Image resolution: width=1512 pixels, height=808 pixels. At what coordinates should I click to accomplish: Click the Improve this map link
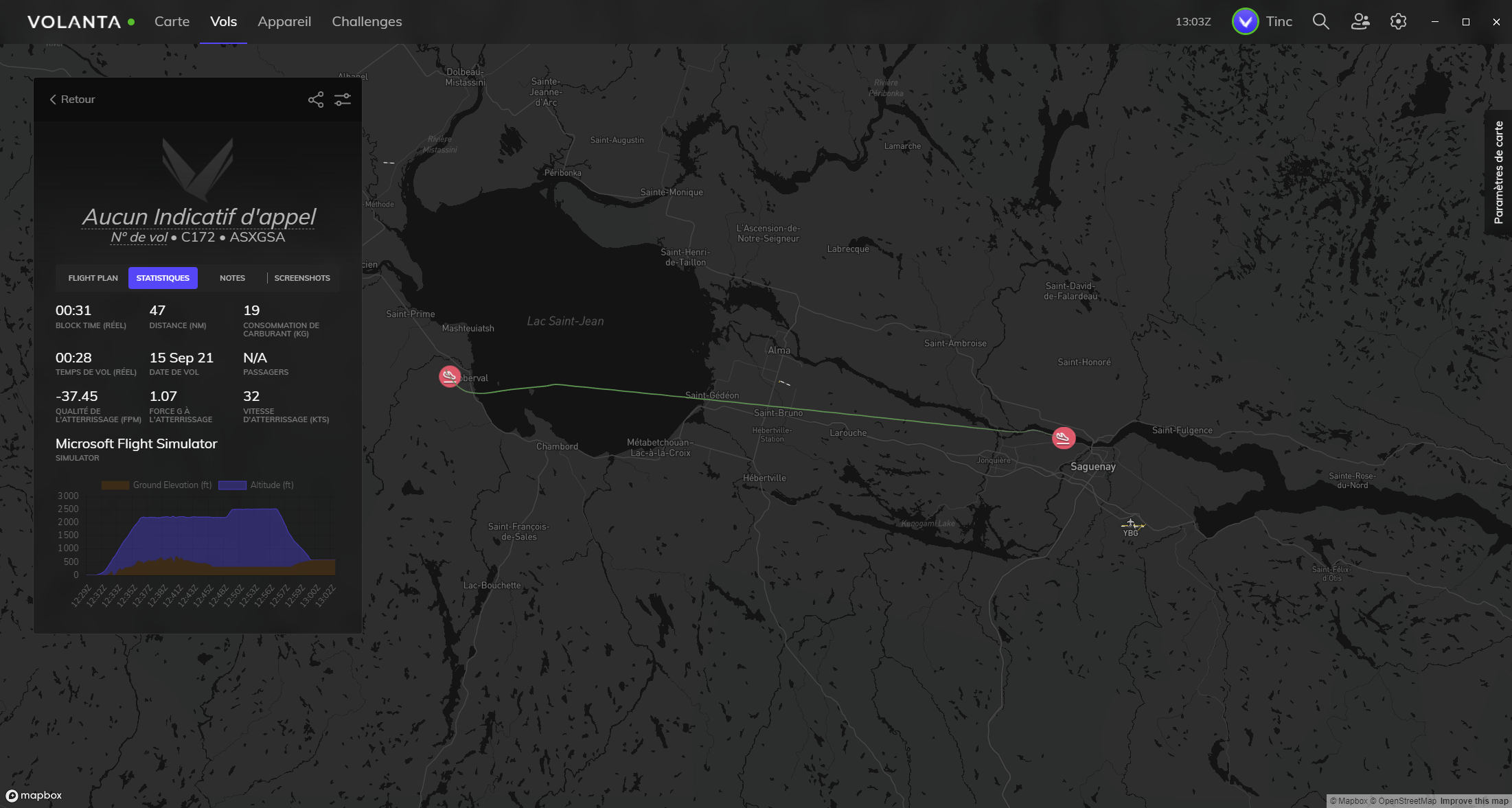pos(1474,801)
